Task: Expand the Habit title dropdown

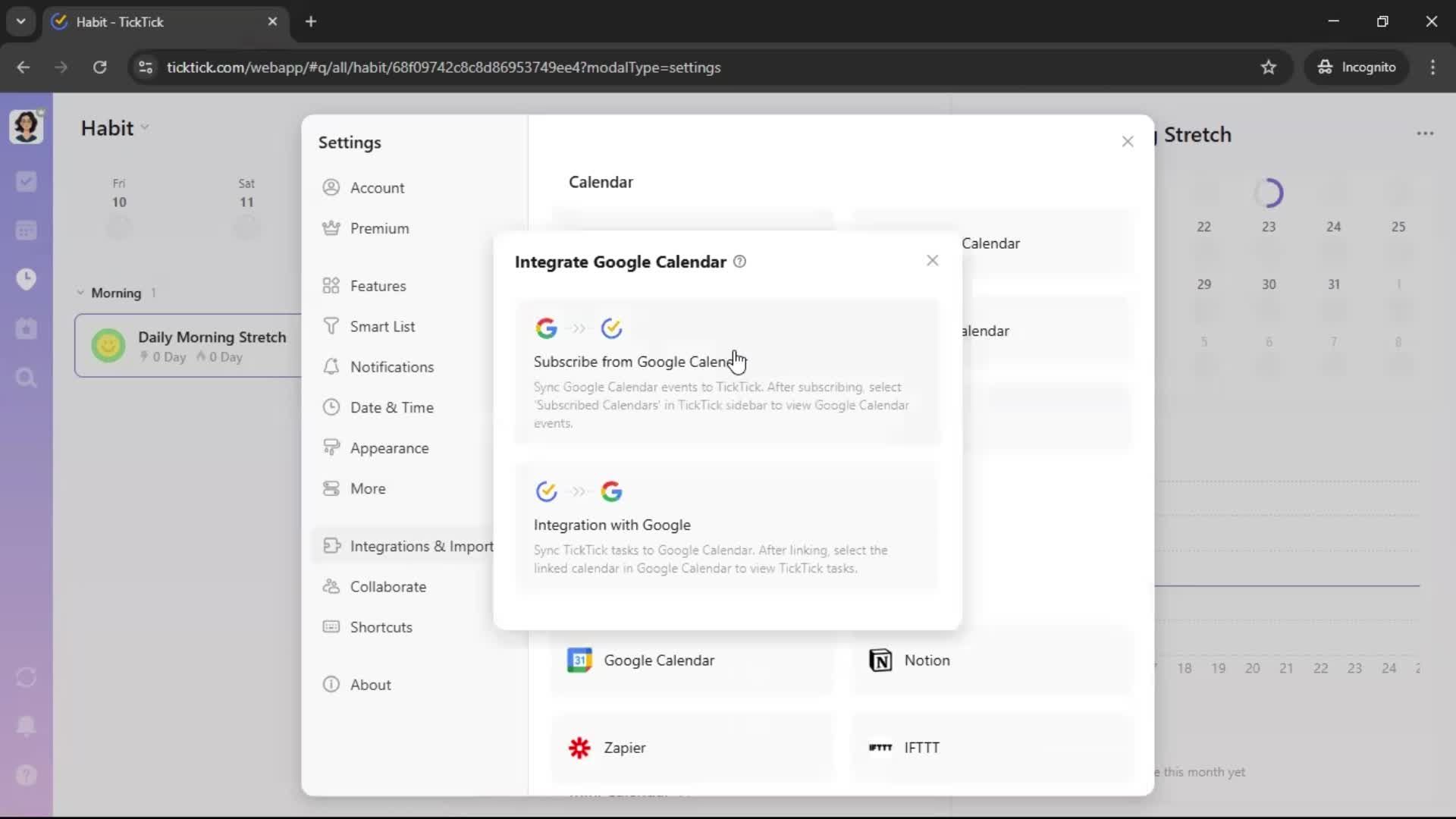Action: coord(145,128)
